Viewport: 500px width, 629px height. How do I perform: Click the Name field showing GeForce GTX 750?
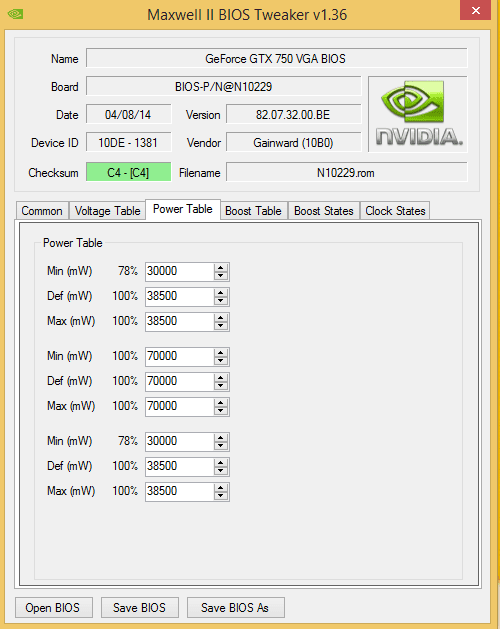click(276, 59)
